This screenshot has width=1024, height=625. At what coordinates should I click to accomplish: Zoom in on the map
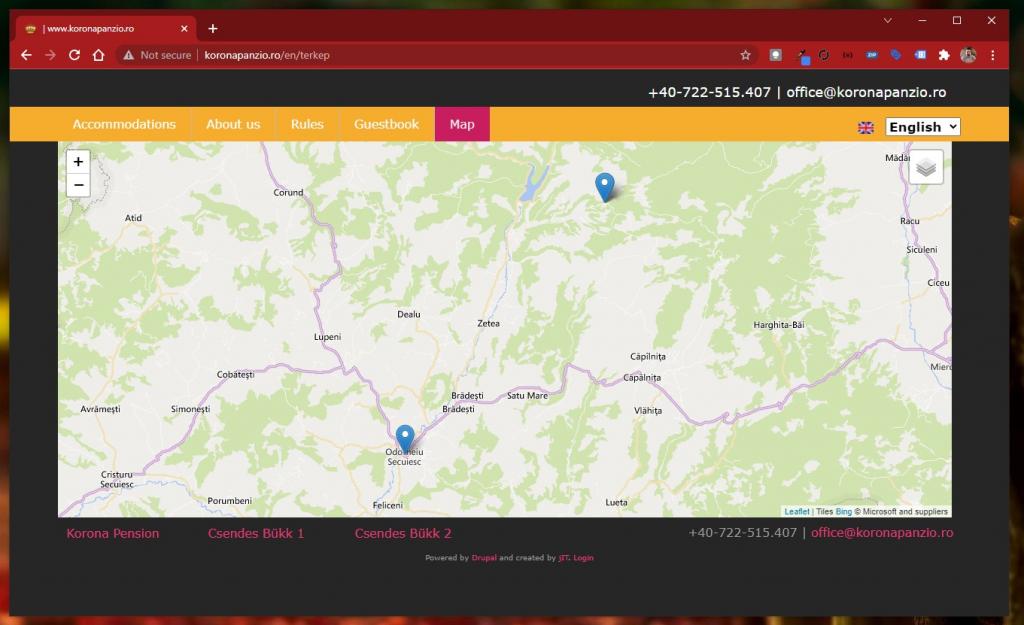(78, 161)
